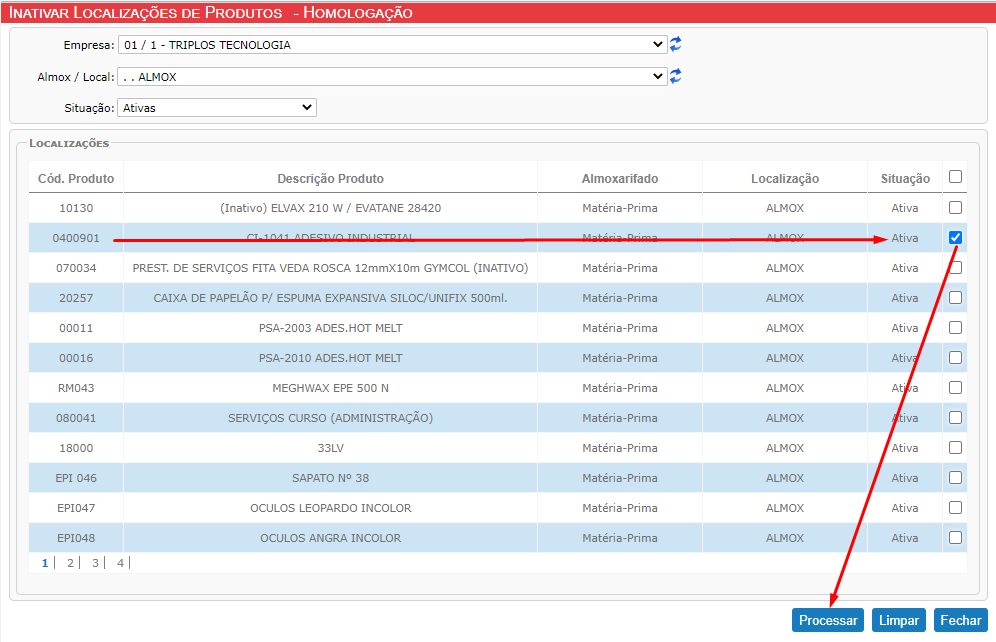Go to page 1 of results

coord(45,563)
